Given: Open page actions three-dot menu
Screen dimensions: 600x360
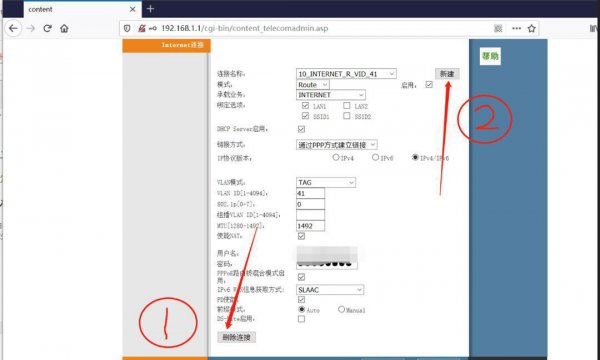Looking at the screenshot, I should click(516, 28).
